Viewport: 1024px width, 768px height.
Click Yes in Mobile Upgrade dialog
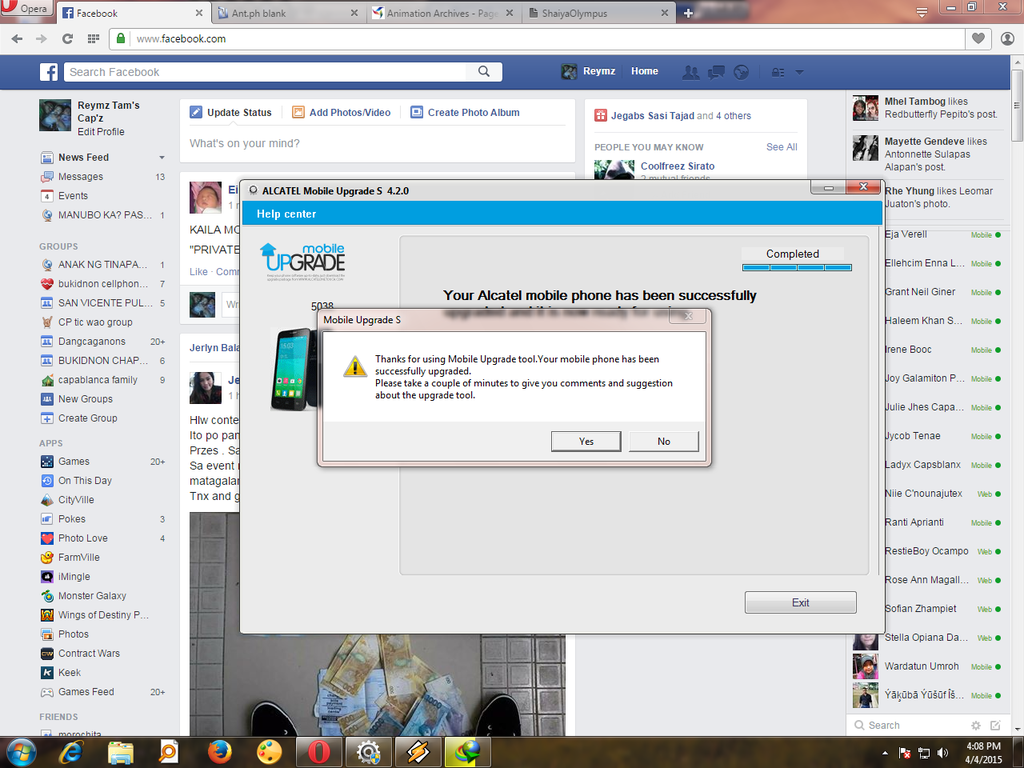coord(586,441)
